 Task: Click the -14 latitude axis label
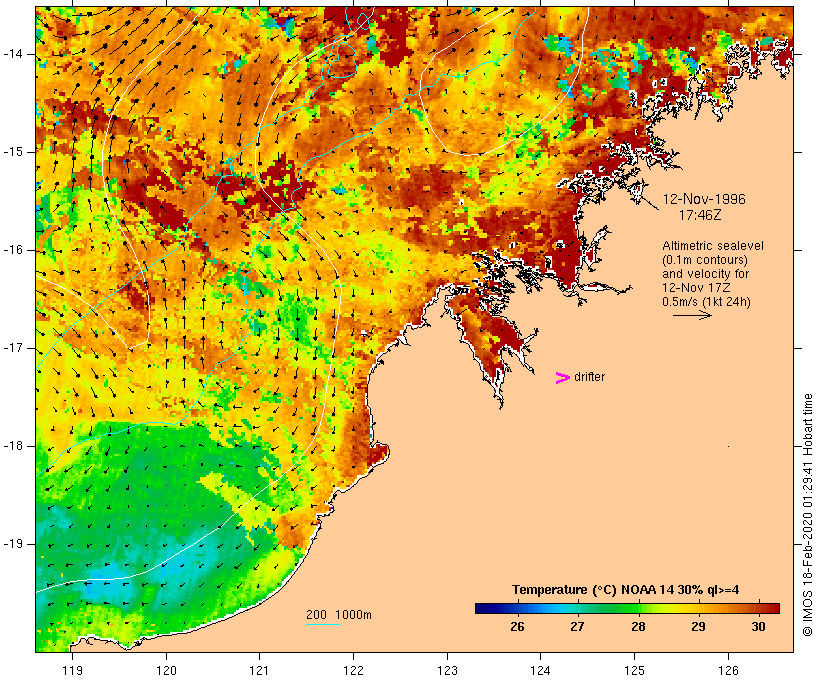pos(12,54)
